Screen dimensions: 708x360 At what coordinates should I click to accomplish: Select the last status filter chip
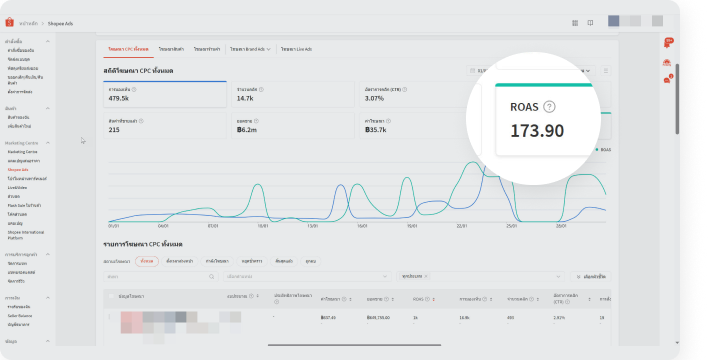311,262
